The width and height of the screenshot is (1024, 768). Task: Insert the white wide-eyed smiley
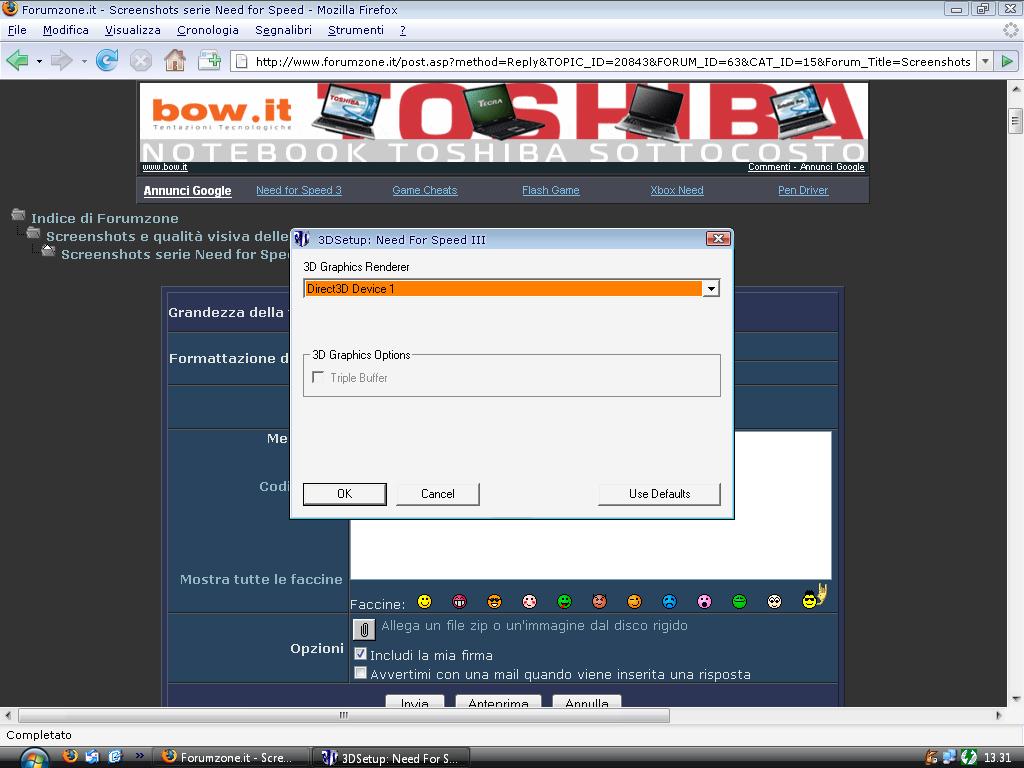[x=774, y=601]
